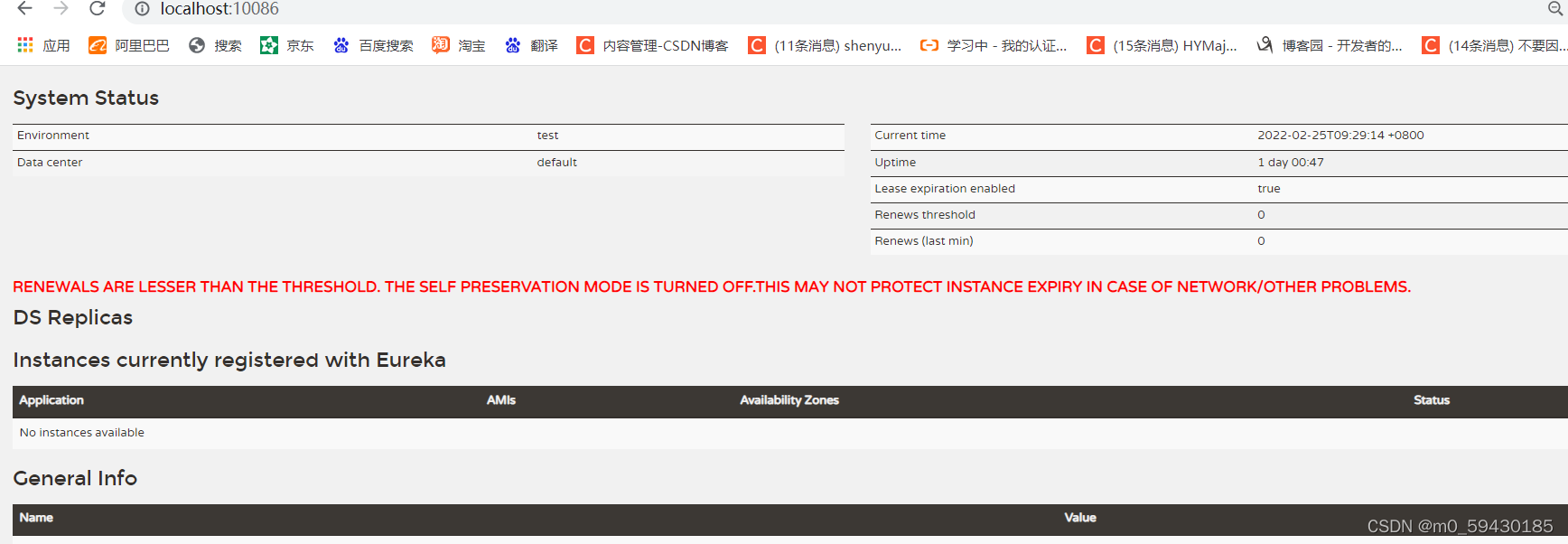Select the Renews (last min) value 0

1261,241
